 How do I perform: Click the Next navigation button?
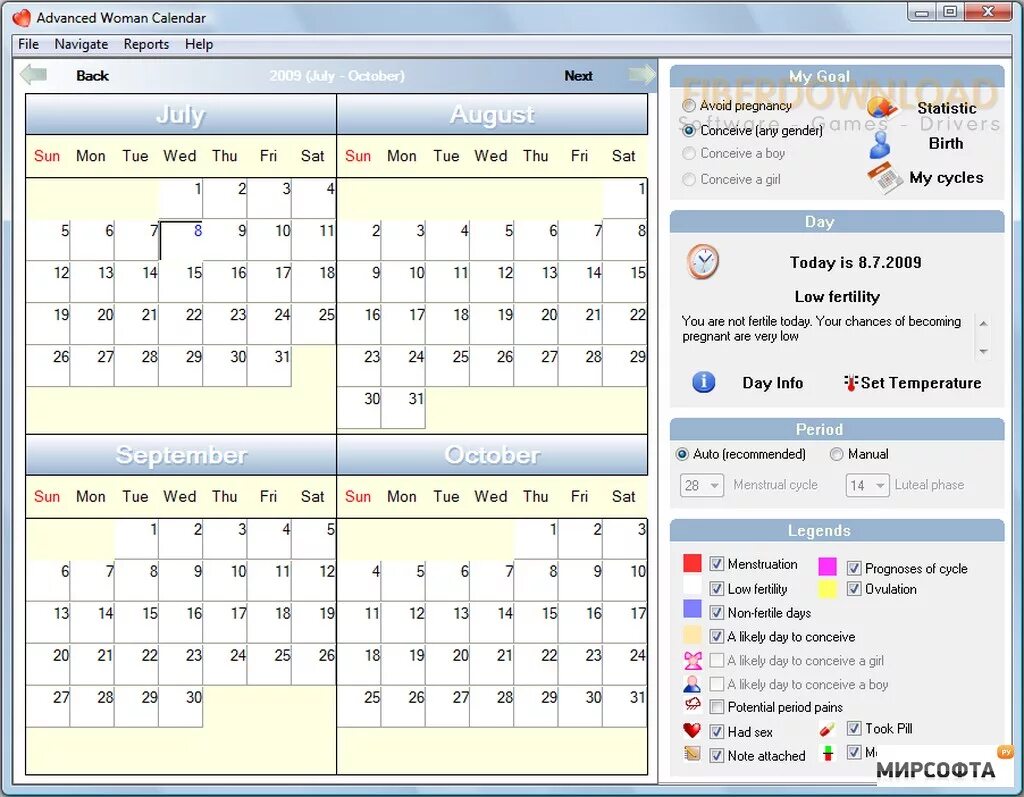579,75
